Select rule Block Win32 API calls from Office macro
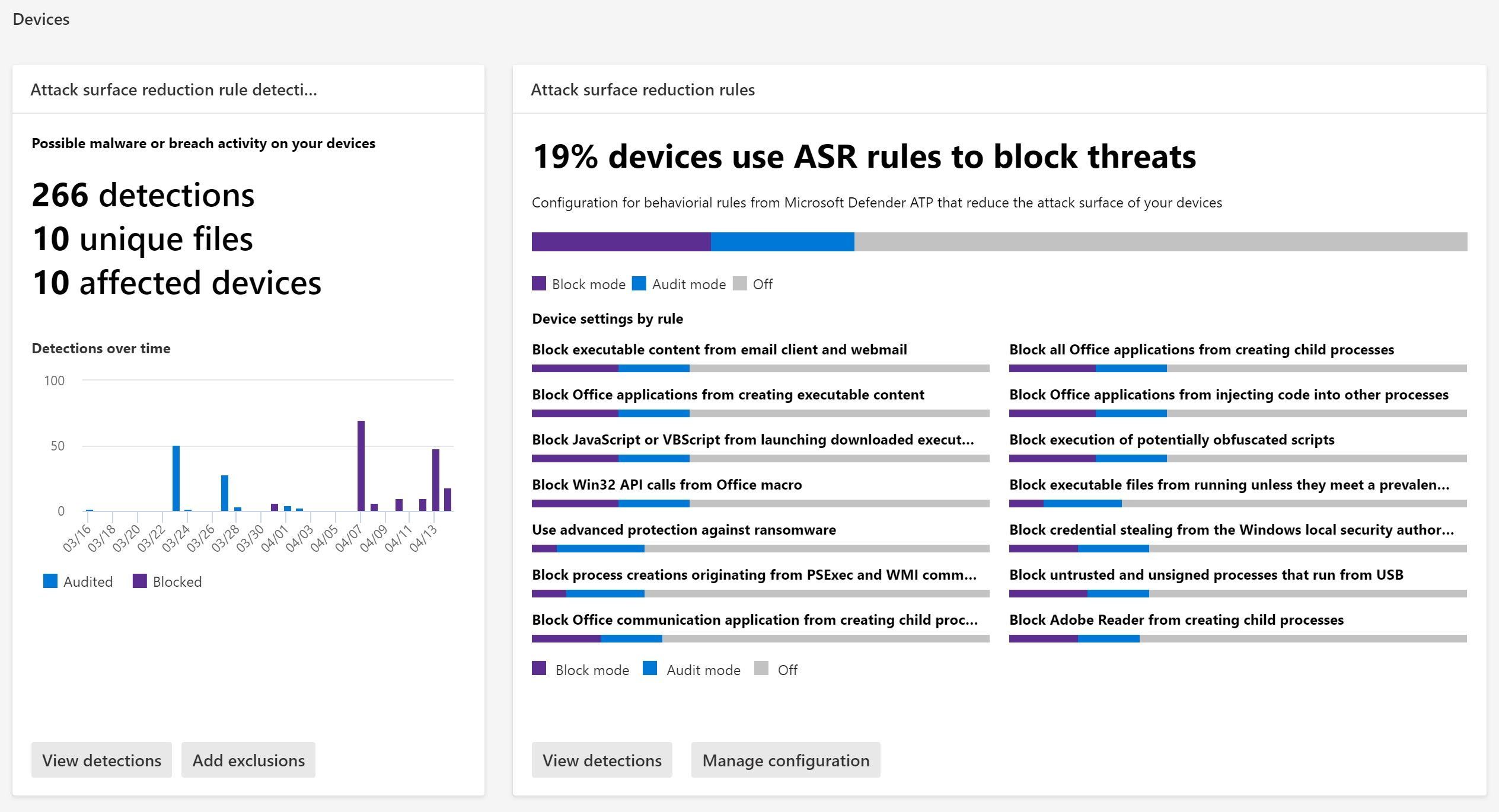1499x812 pixels. point(666,485)
